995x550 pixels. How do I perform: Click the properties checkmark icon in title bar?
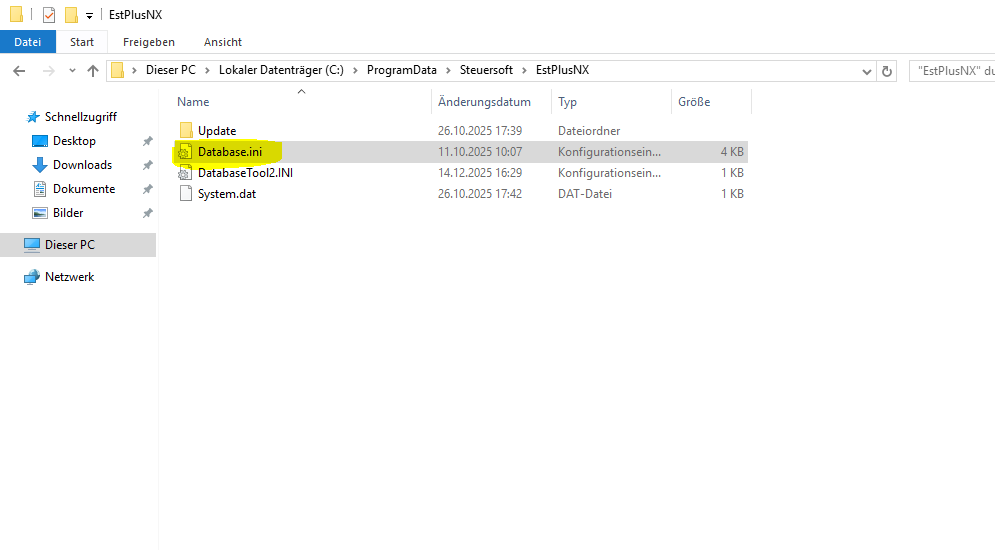click(x=48, y=15)
